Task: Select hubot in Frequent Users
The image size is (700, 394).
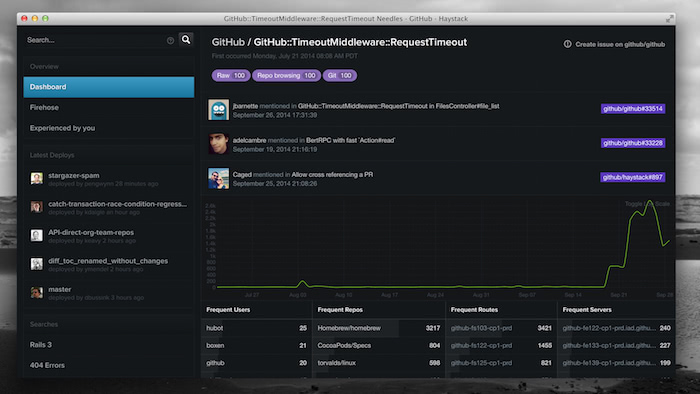Action: click(256, 328)
